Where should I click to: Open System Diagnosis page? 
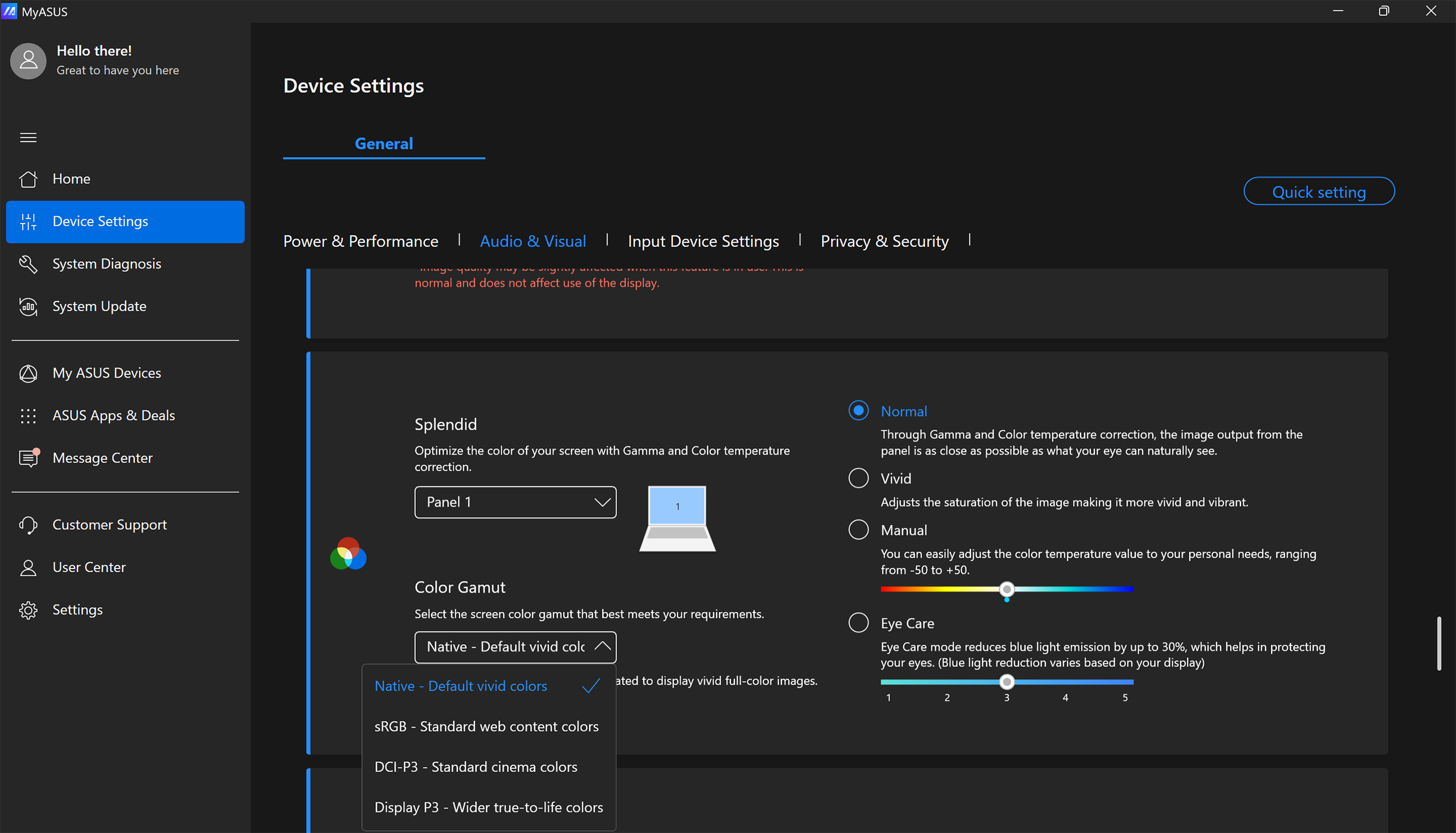click(x=125, y=264)
